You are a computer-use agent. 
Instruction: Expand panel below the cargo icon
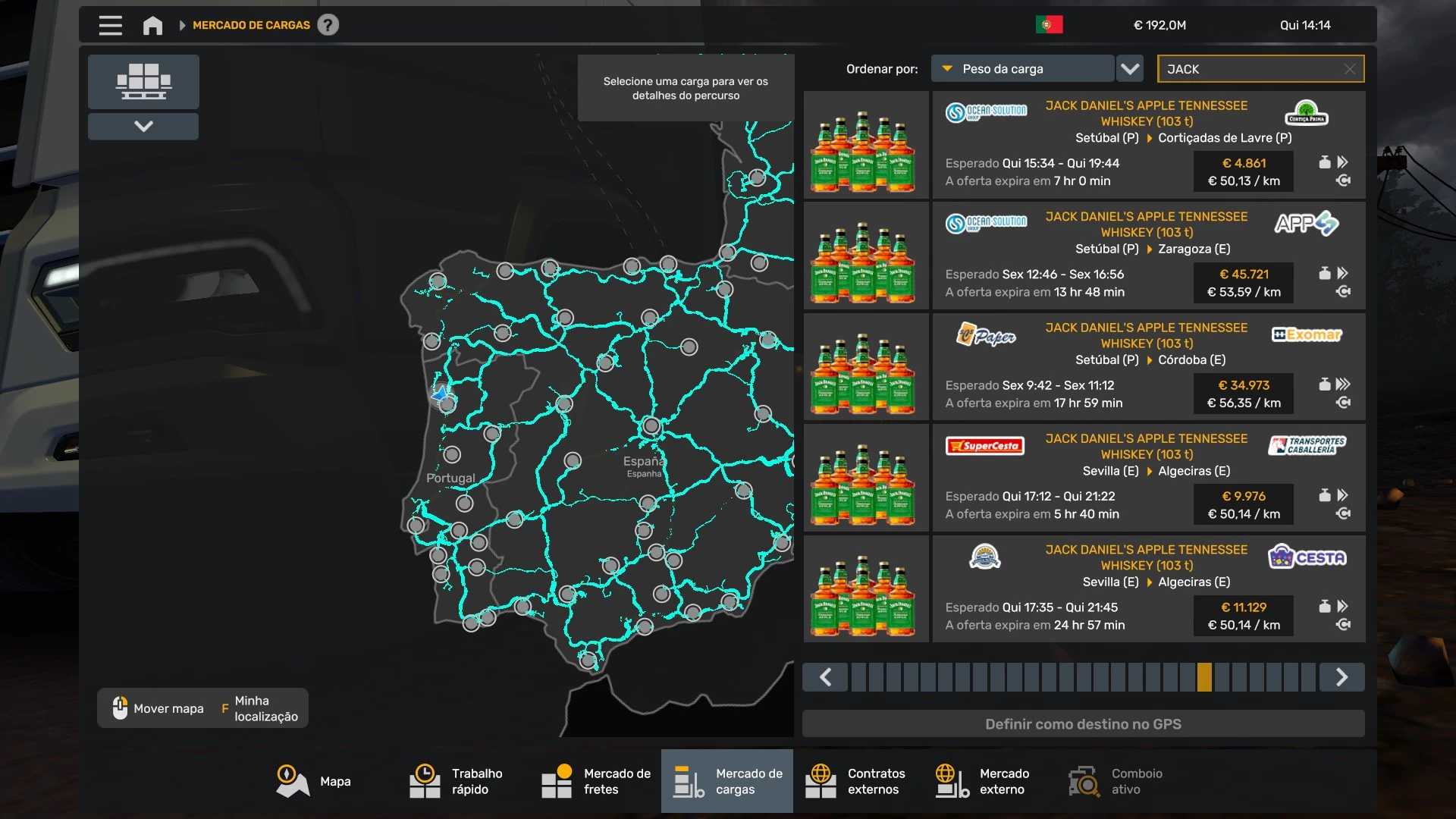(x=143, y=126)
